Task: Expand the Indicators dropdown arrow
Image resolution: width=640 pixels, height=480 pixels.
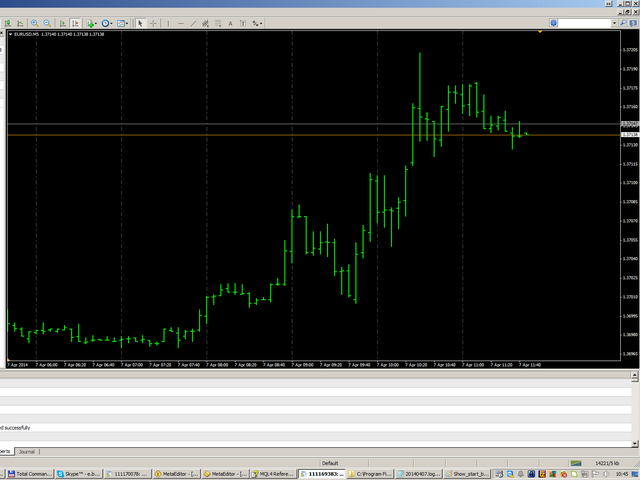Action: (x=96, y=23)
